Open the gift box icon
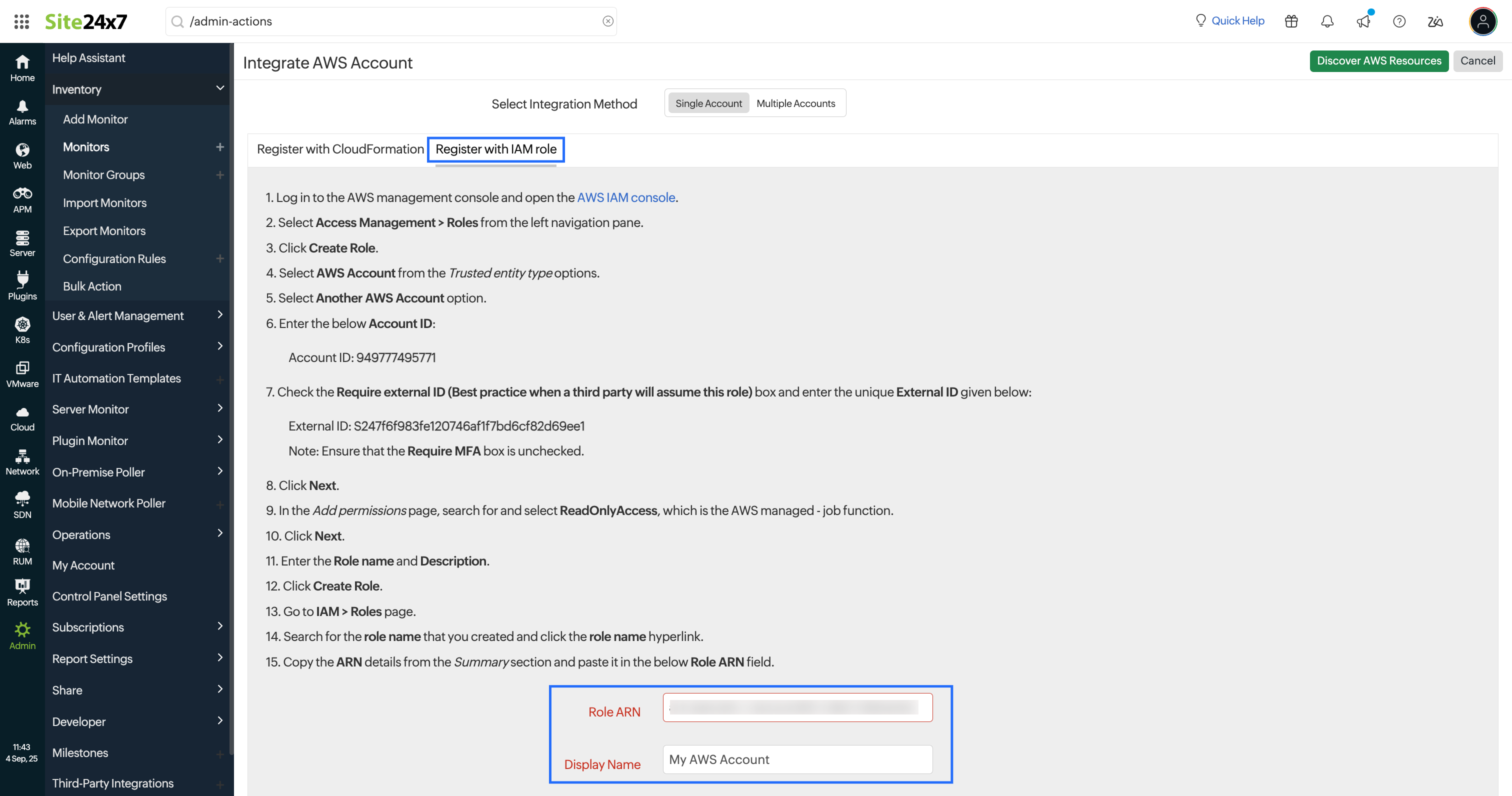The width and height of the screenshot is (1512, 796). [x=1290, y=21]
